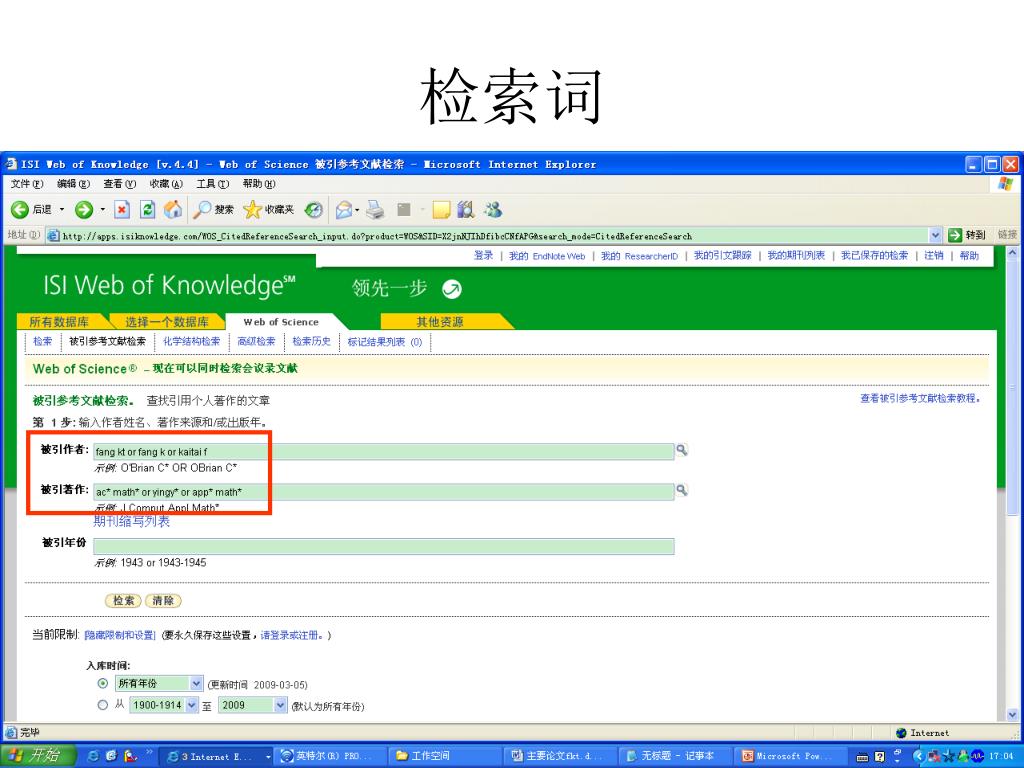Open 查看被引参考文献检索教程 link
This screenshot has width=1024, height=768.
[x=920, y=398]
